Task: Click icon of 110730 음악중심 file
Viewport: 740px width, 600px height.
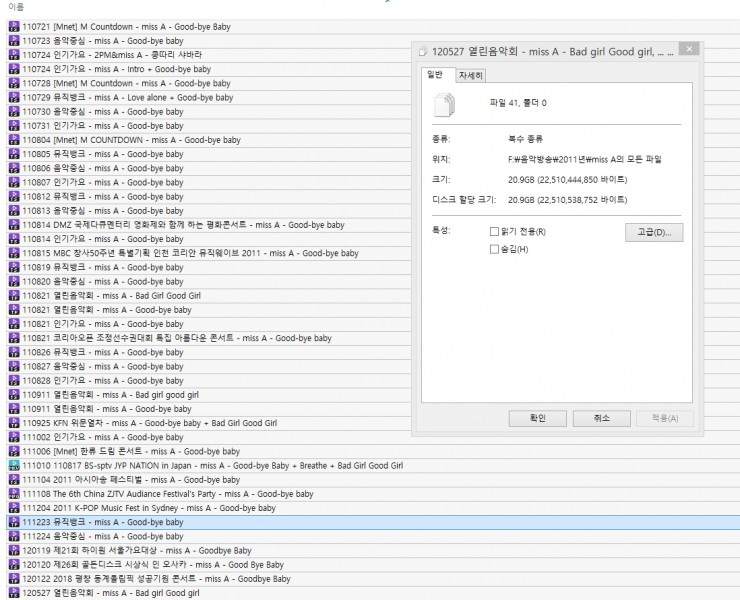Action: coord(14,111)
